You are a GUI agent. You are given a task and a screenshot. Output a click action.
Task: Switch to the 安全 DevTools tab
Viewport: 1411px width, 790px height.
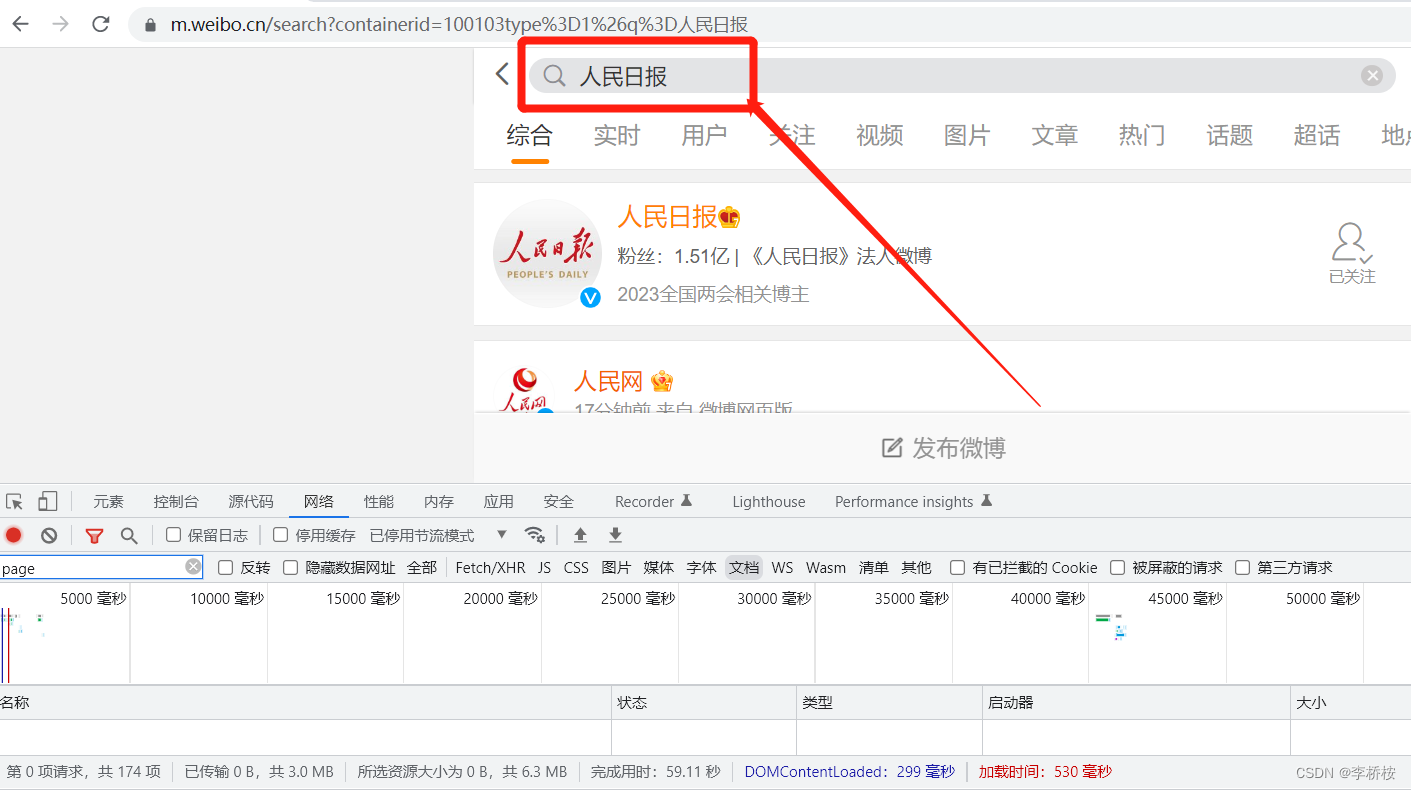tap(559, 502)
